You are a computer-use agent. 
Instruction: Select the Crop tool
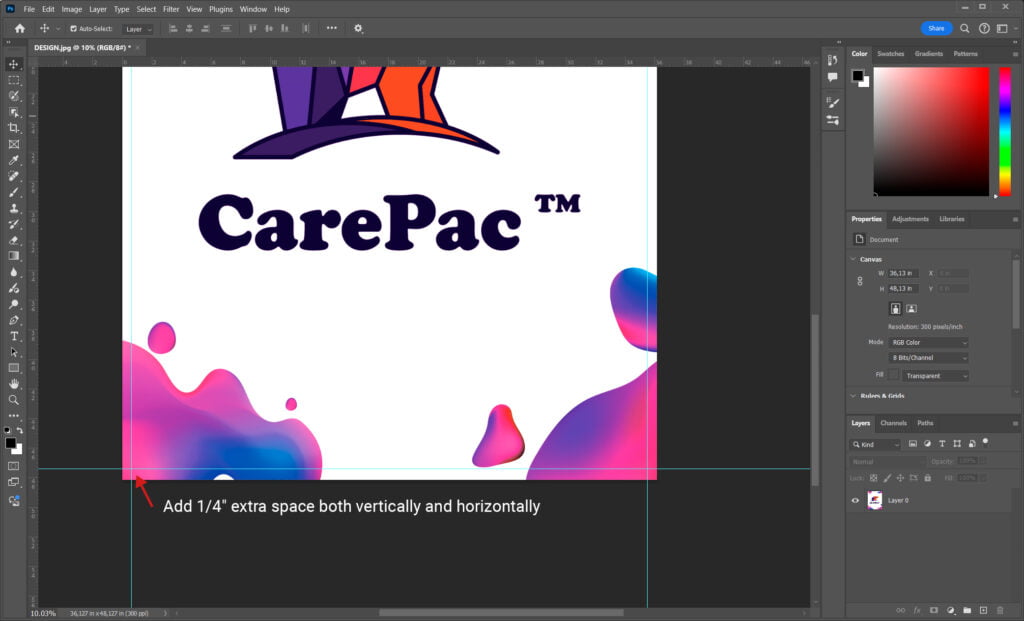tap(14, 128)
